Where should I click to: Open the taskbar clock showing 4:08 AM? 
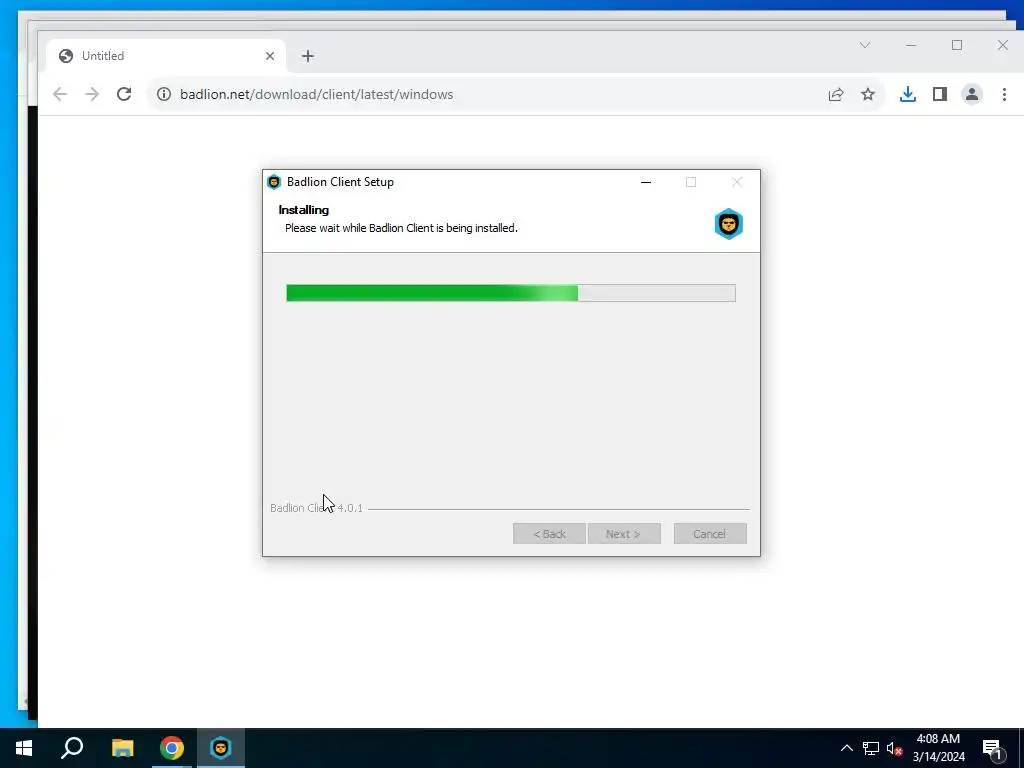click(x=938, y=748)
